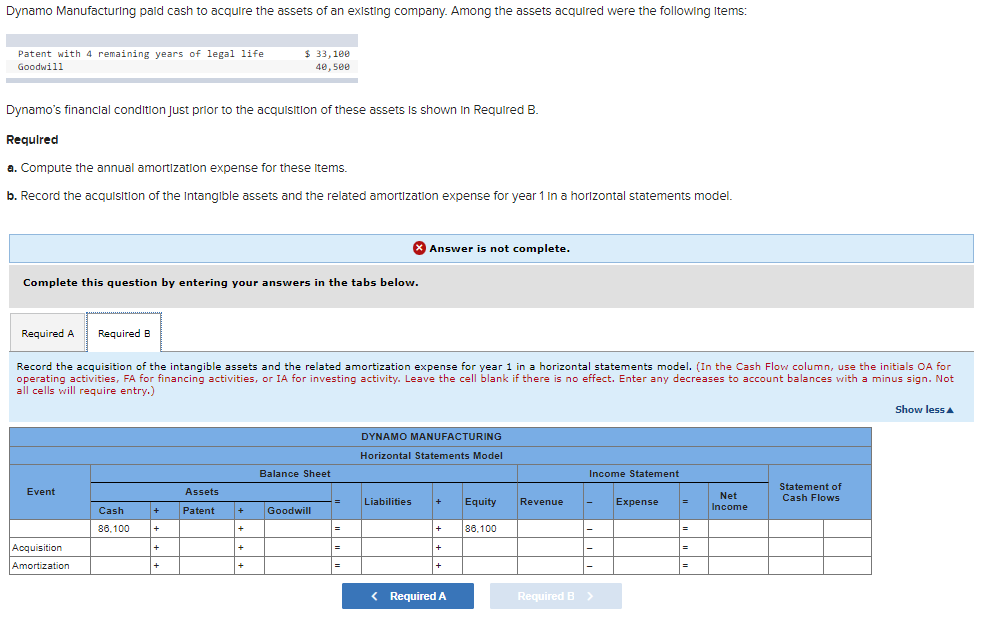The height and width of the screenshot is (621, 1003).
Task: Click the beginning Equity balance 86,100 cell
Action: (x=489, y=528)
